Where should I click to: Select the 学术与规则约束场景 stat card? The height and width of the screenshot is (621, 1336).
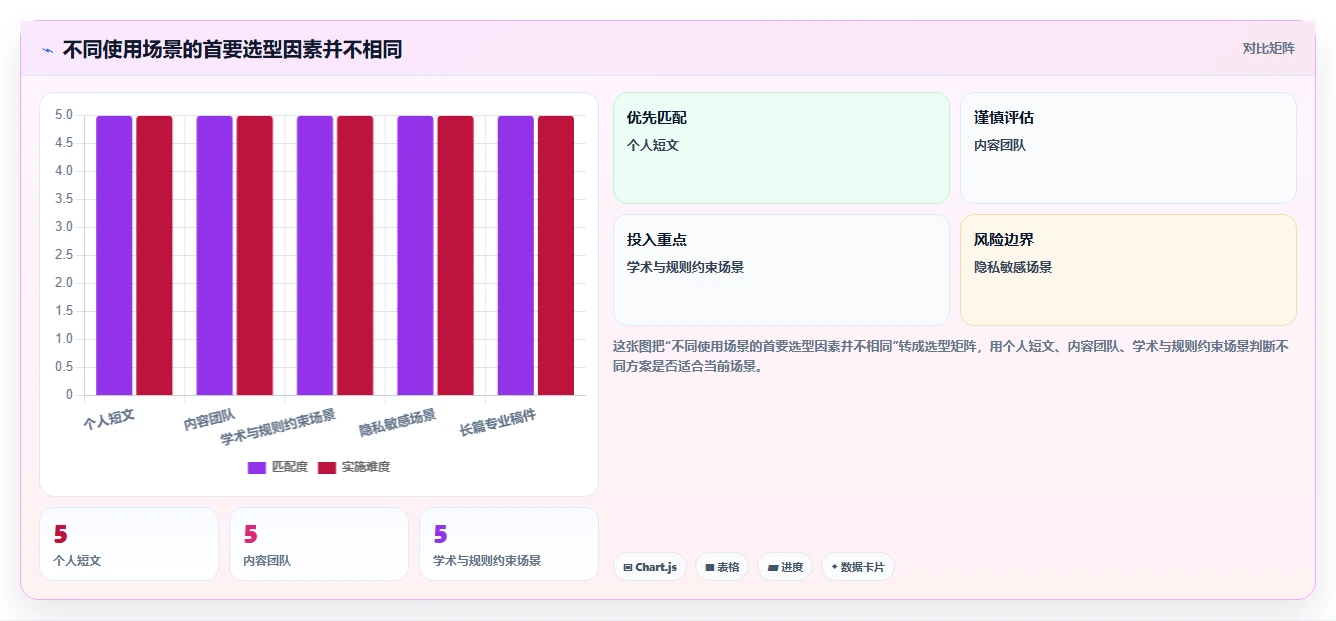[509, 544]
